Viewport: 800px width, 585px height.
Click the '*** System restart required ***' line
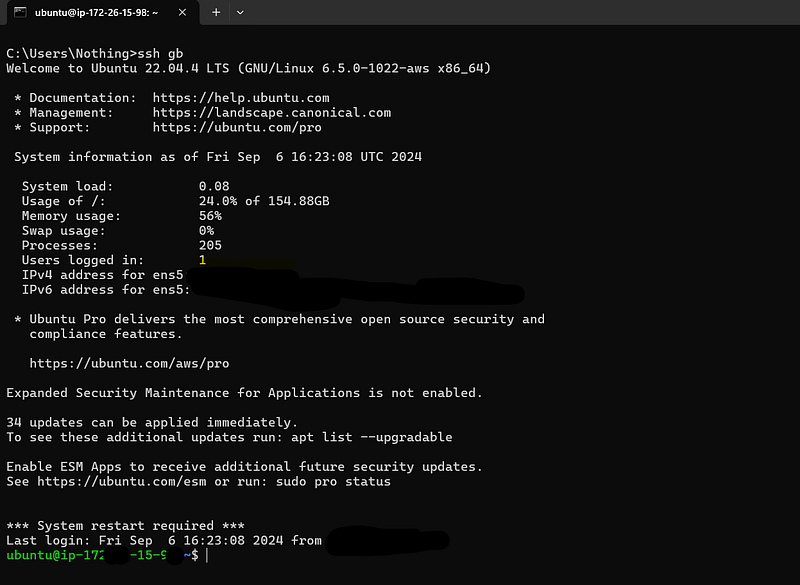point(125,525)
